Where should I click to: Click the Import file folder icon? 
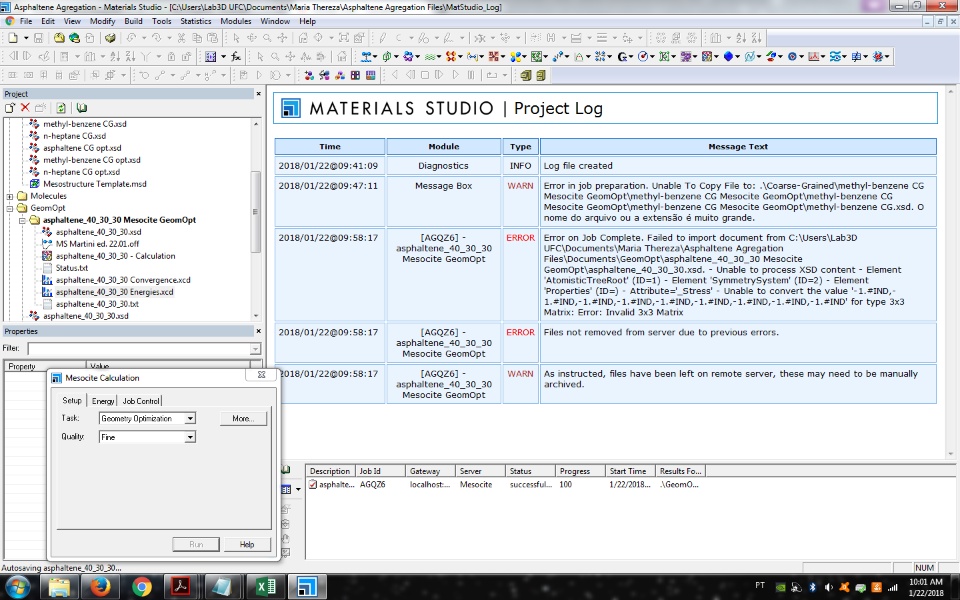59,38
